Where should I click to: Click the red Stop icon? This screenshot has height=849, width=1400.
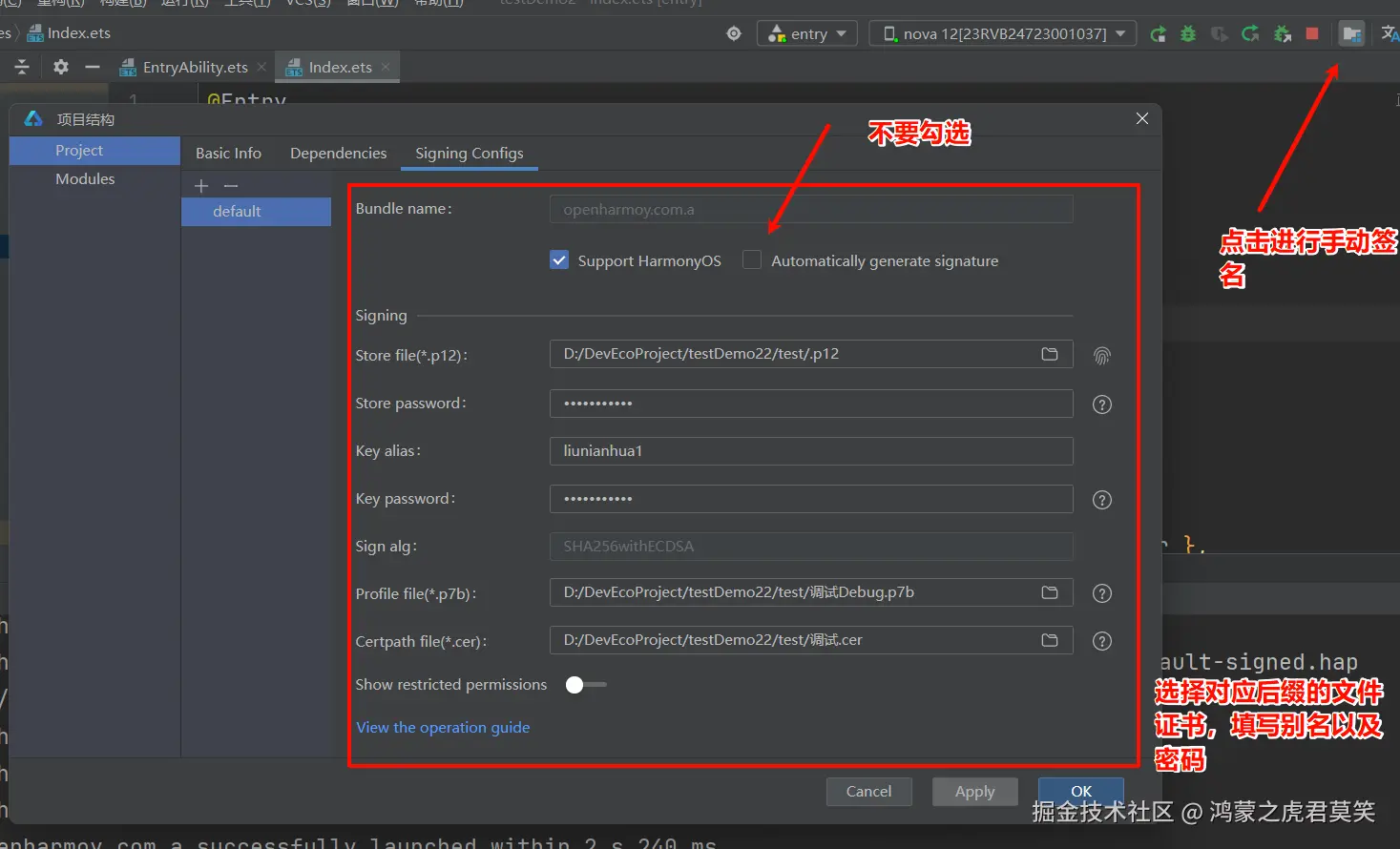coord(1312,33)
